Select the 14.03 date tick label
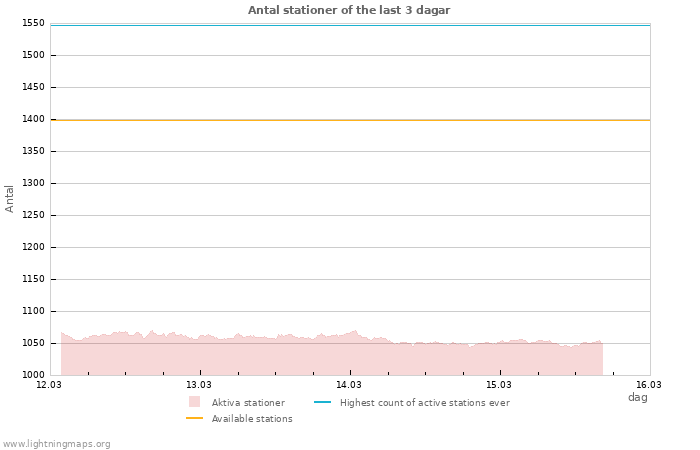 pos(349,384)
